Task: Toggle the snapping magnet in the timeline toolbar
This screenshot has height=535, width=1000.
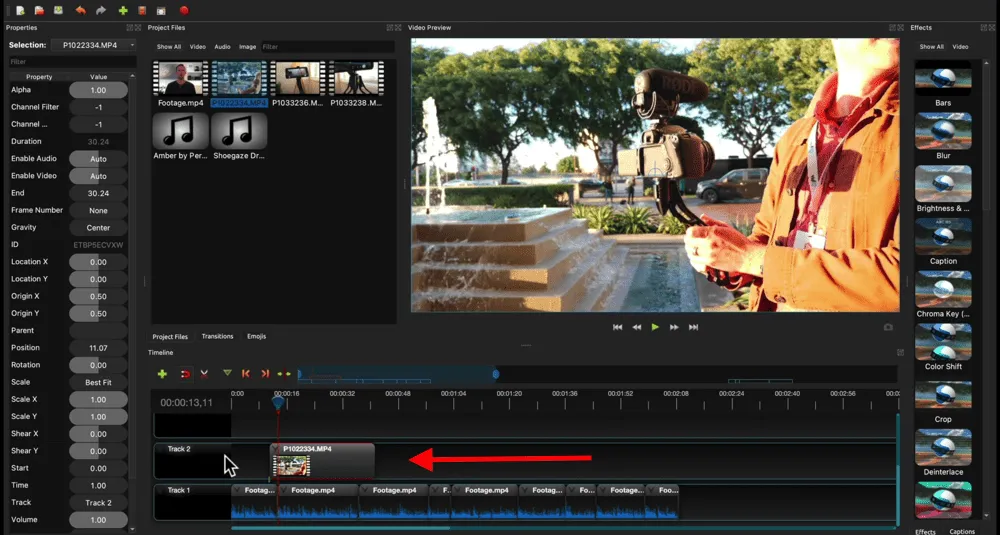Action: coord(185,373)
